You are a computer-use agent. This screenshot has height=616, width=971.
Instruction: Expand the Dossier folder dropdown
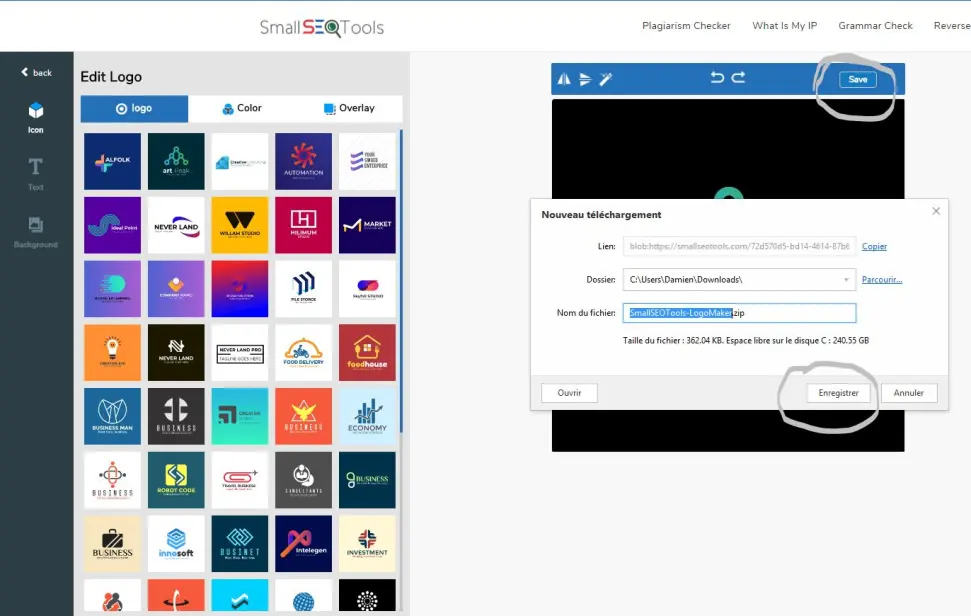(846, 280)
